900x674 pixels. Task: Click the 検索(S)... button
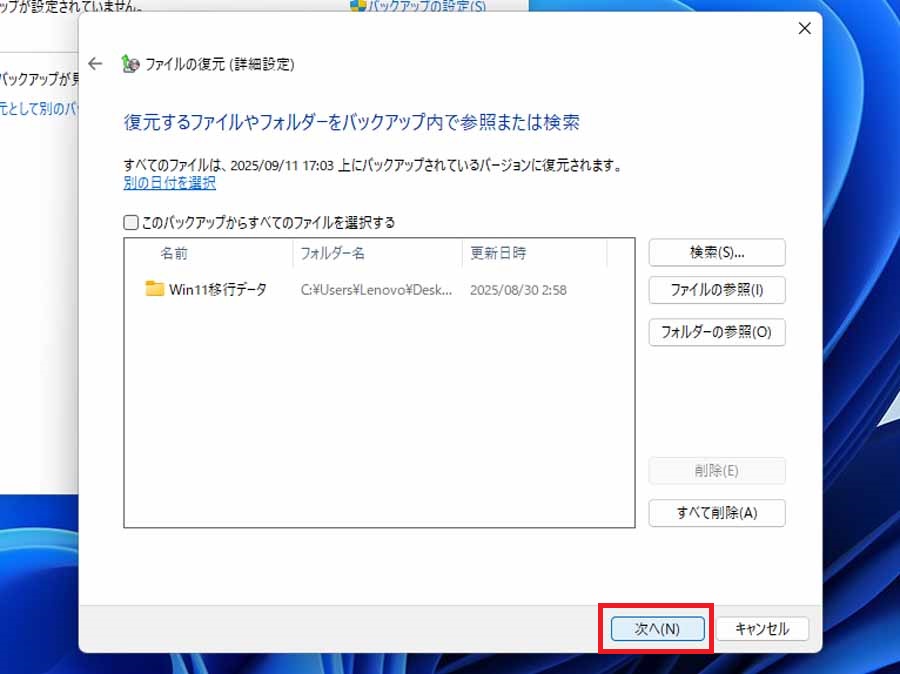tap(717, 253)
